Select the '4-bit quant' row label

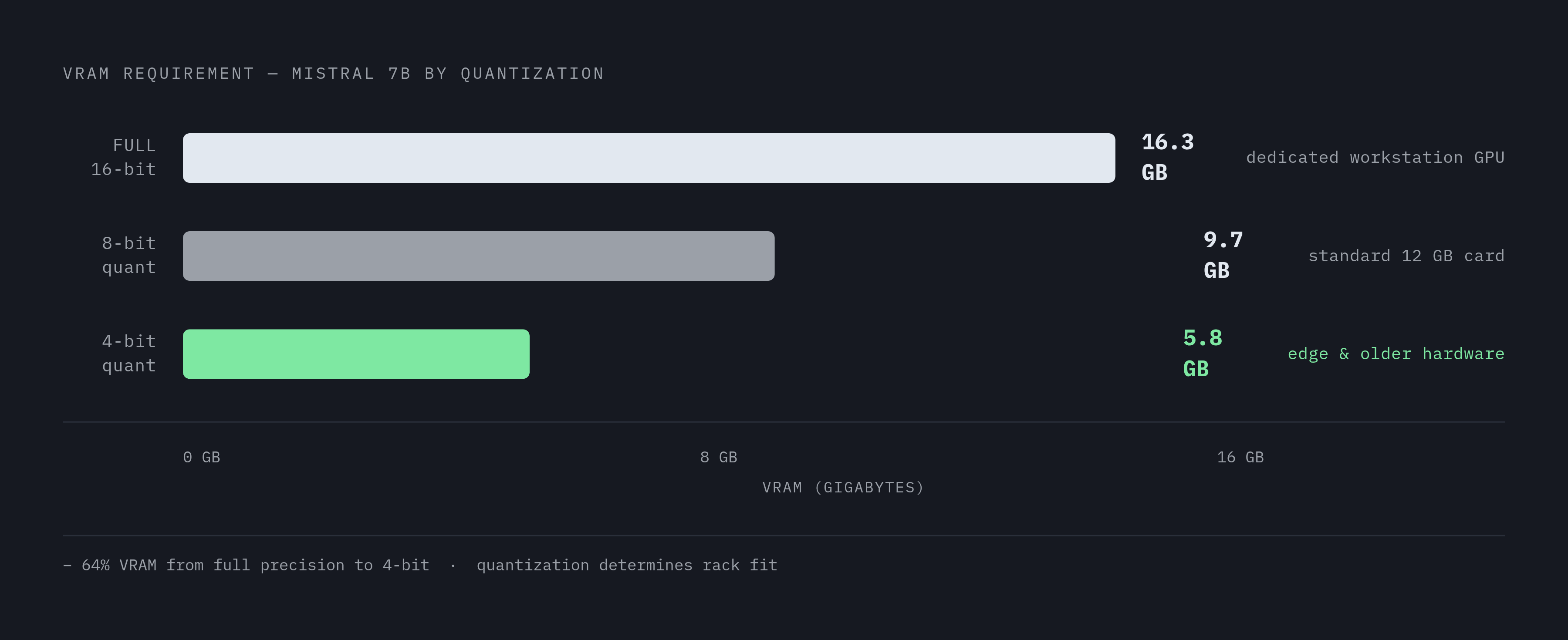pos(129,354)
